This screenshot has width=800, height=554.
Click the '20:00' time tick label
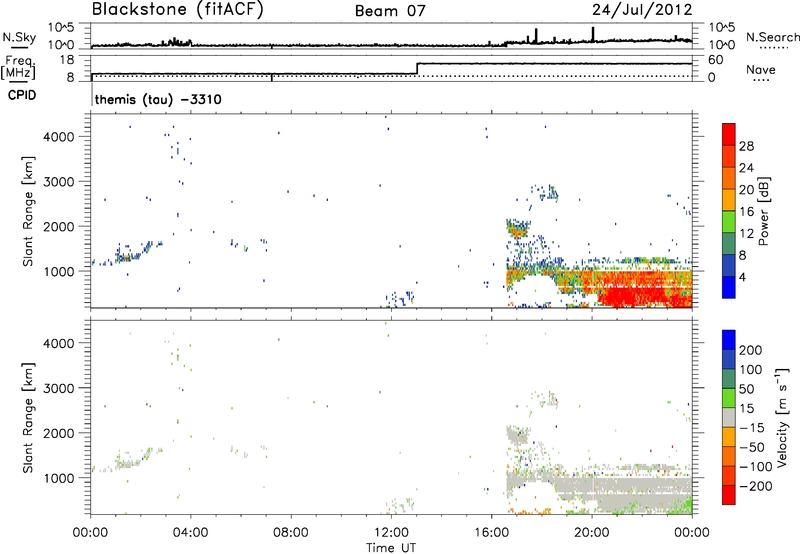point(591,533)
